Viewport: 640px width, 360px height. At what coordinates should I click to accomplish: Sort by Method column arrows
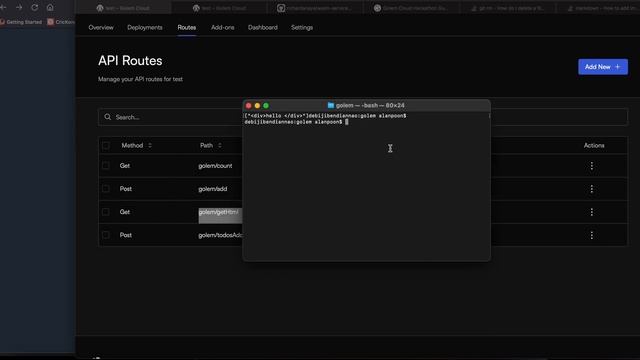[150, 145]
